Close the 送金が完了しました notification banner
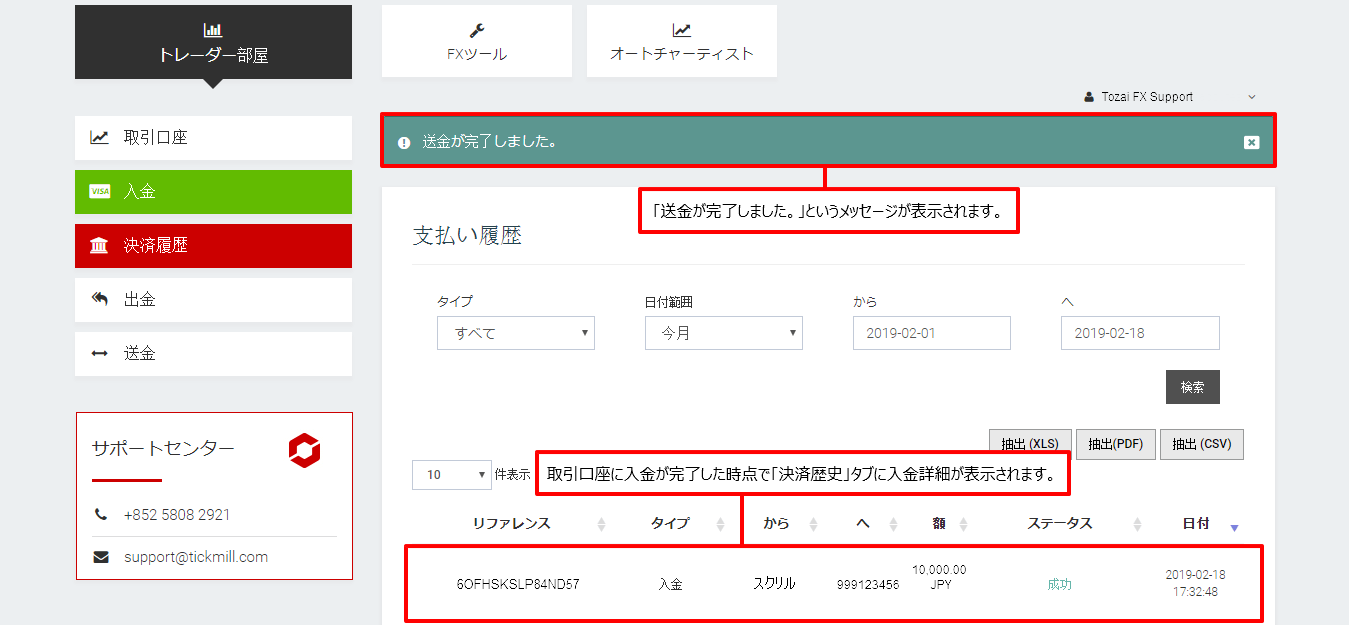 click(1251, 142)
